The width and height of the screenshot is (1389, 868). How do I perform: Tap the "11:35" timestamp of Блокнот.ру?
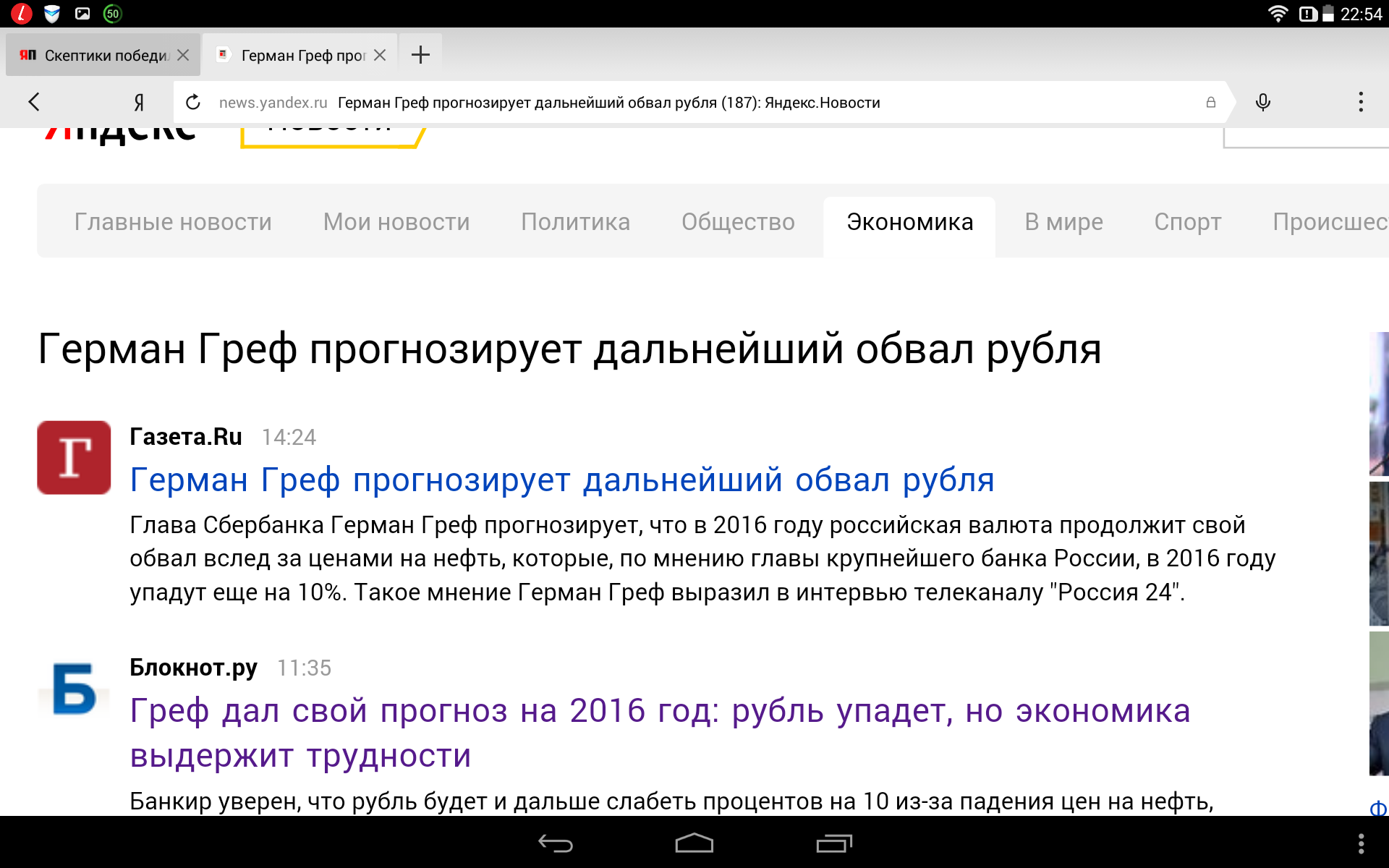[x=304, y=668]
